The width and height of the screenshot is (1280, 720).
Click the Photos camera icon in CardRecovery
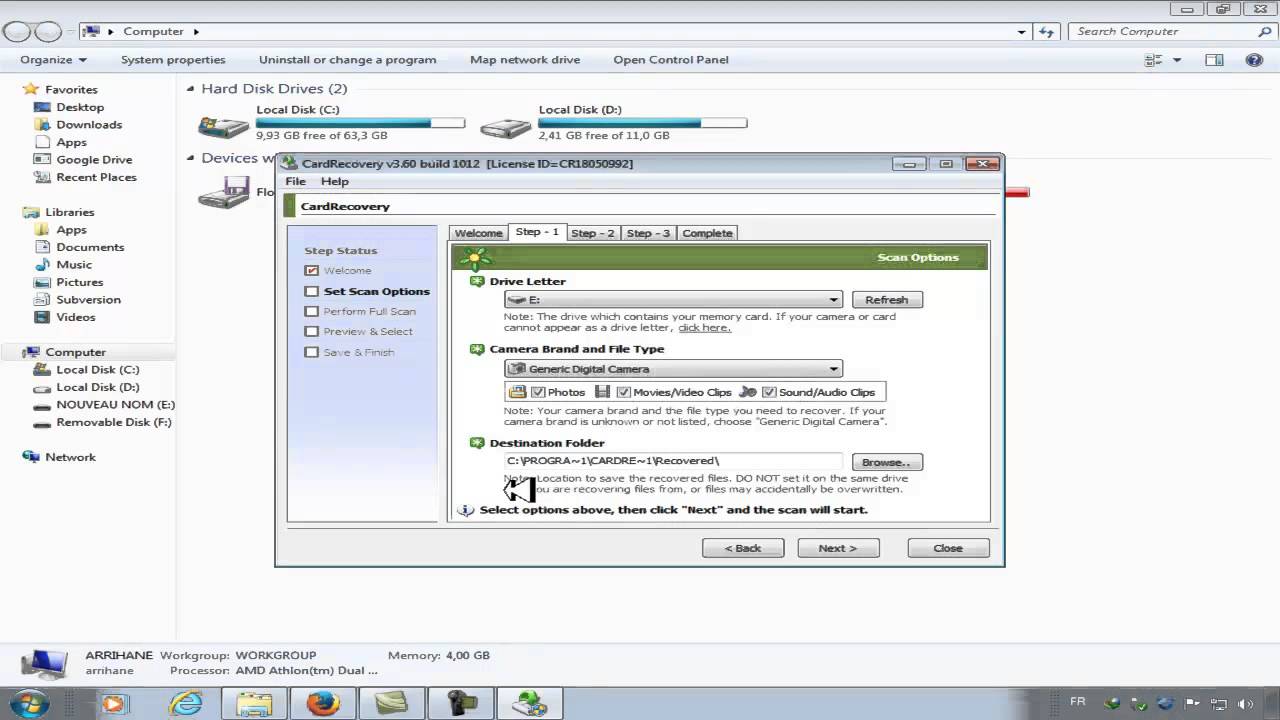(517, 392)
